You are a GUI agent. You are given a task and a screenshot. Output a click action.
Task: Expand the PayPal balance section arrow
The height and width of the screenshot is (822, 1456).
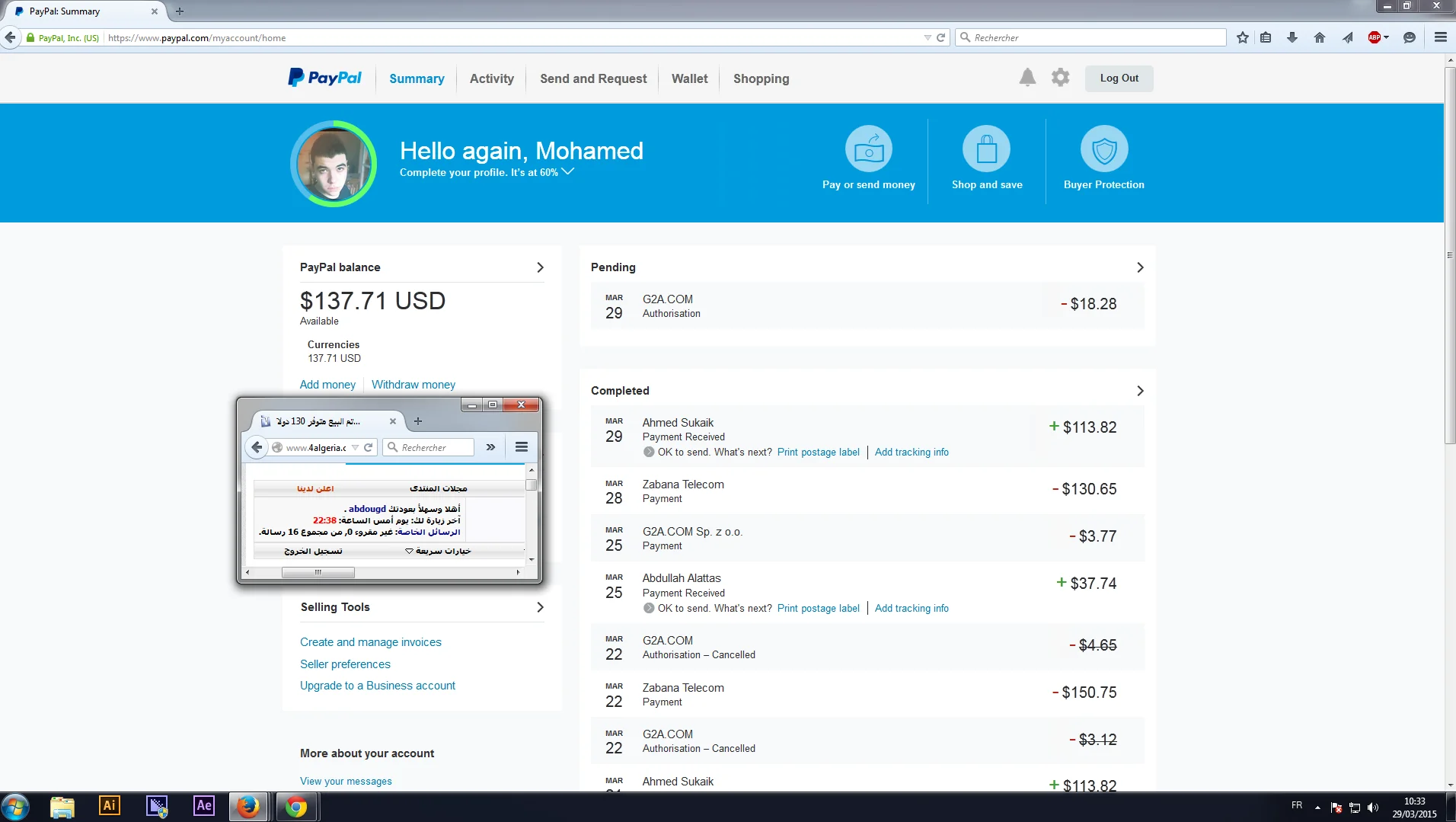coord(540,267)
